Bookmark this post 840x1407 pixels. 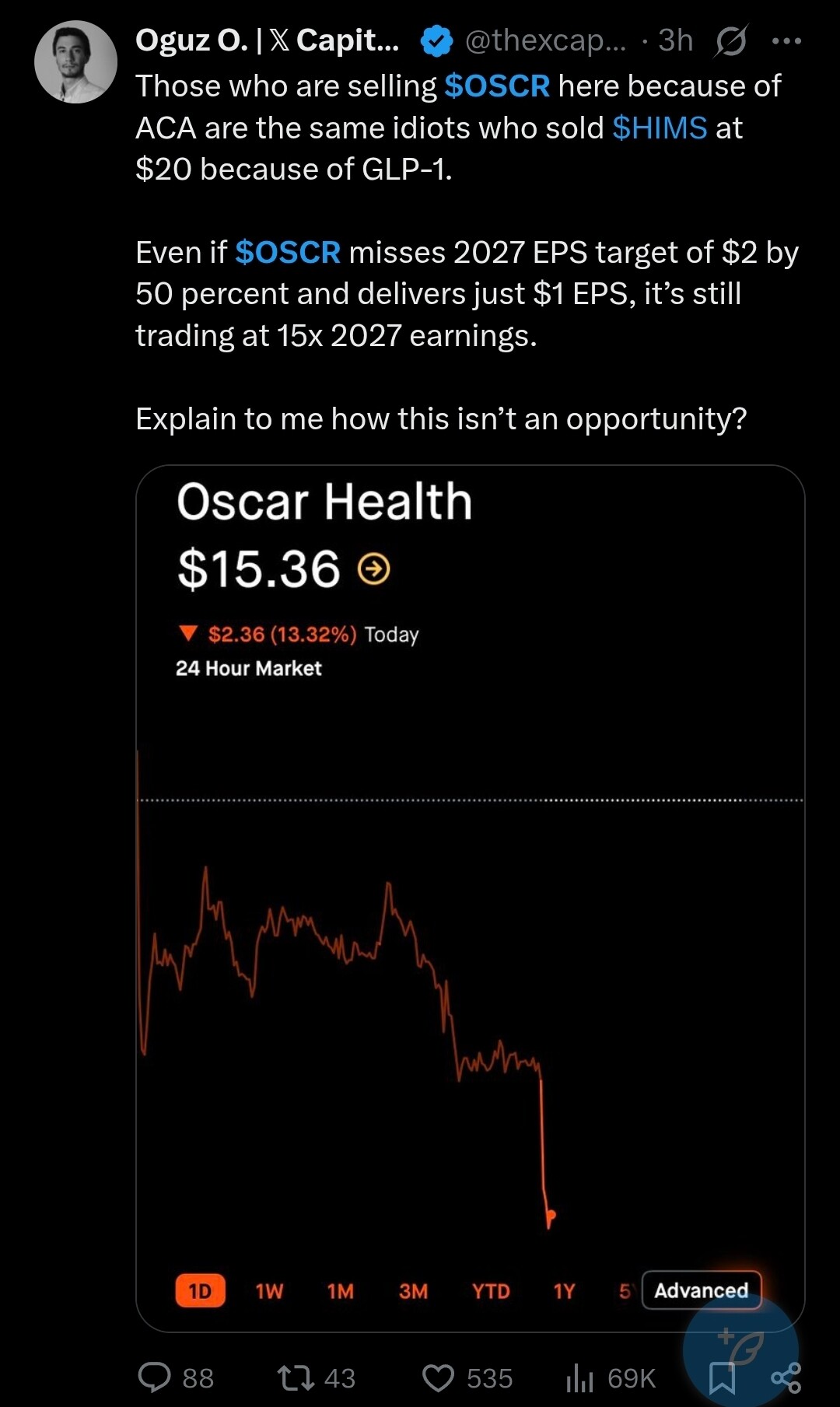pos(723,1378)
